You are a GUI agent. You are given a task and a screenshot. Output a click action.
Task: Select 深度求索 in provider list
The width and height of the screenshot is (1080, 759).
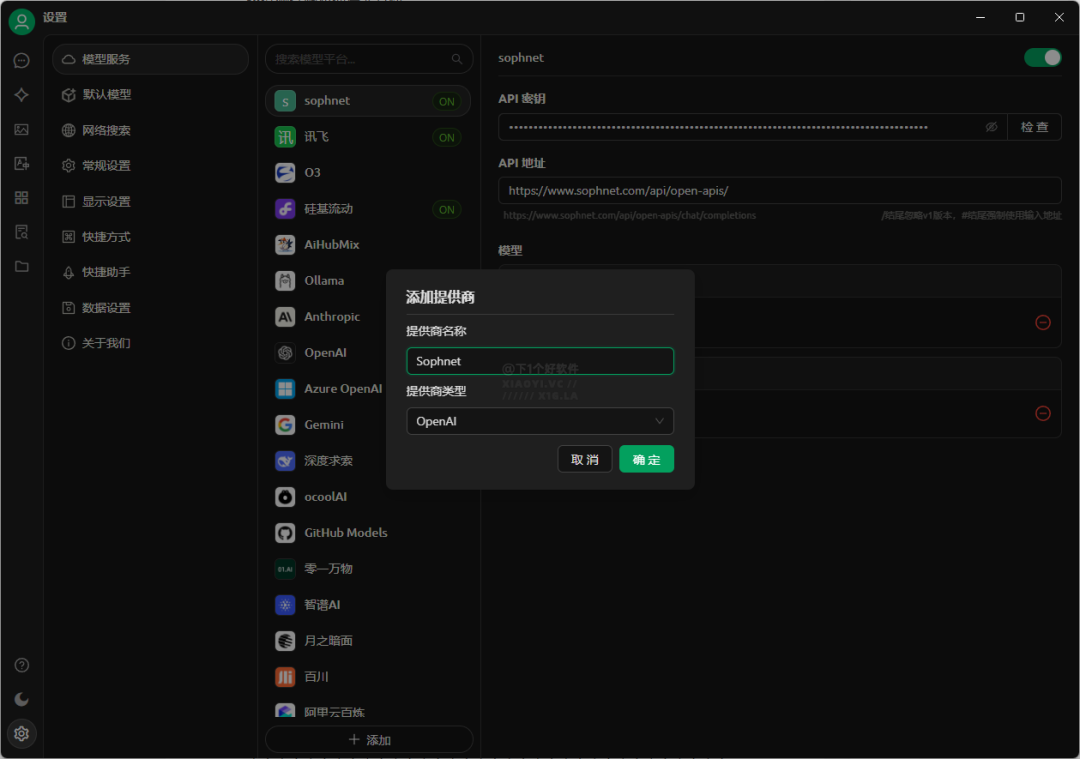point(368,461)
